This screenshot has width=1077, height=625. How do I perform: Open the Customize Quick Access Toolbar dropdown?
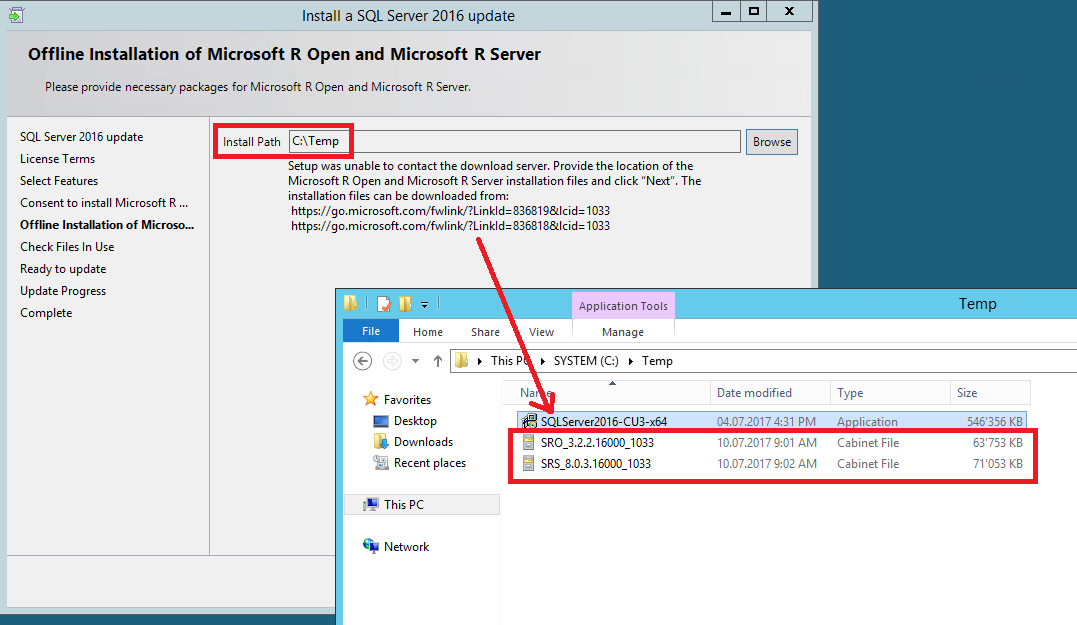point(424,304)
